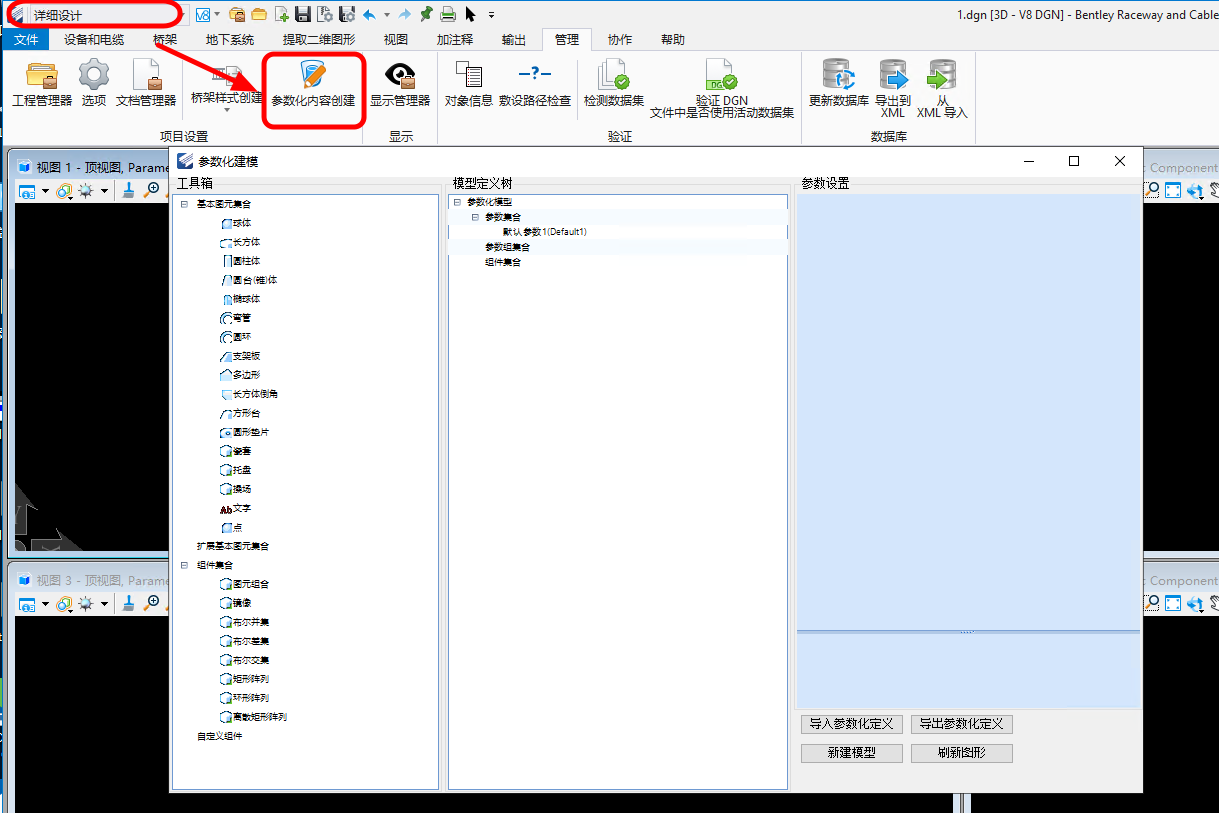Open undo history dropdown arrow
1219x813 pixels.
click(x=386, y=14)
